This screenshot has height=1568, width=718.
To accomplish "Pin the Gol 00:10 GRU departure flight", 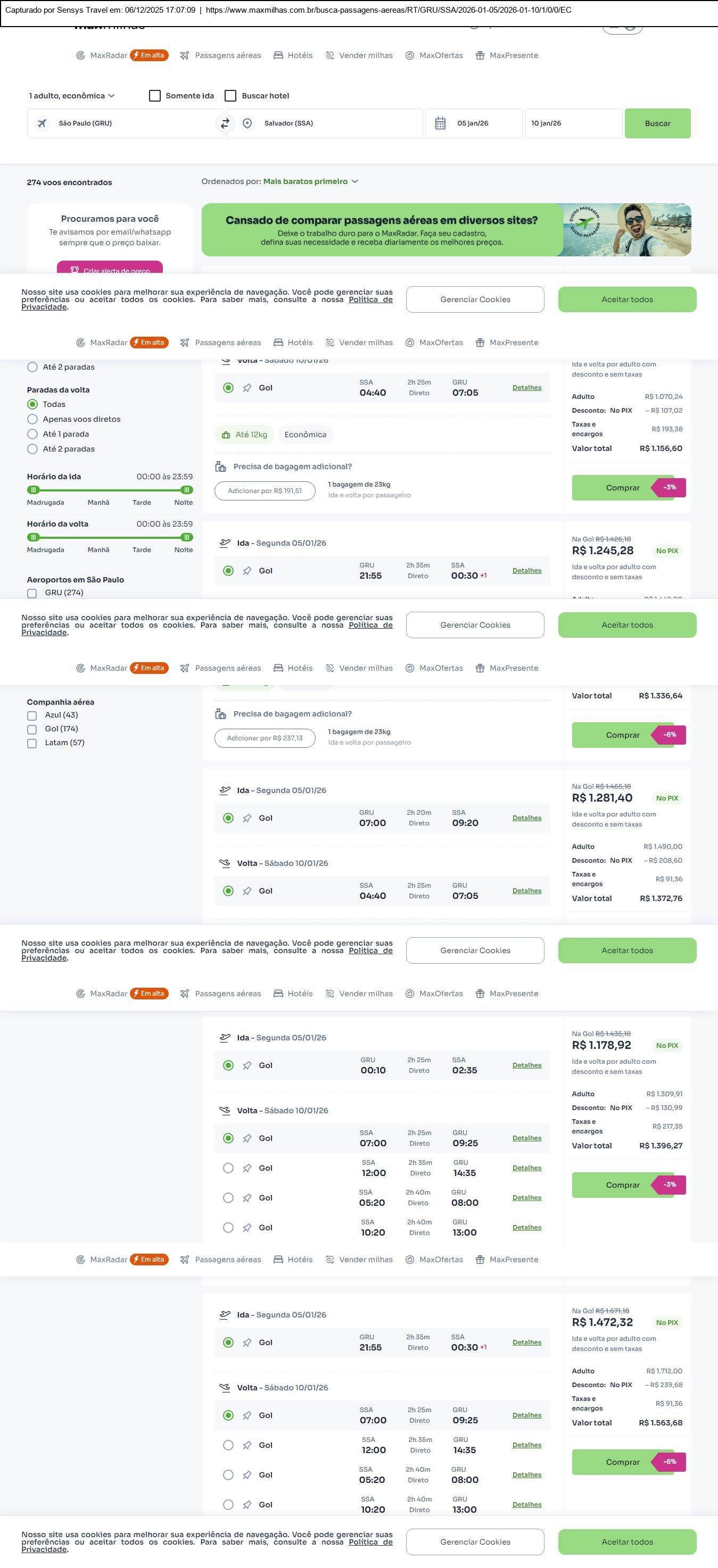I will pyautogui.click(x=246, y=1065).
